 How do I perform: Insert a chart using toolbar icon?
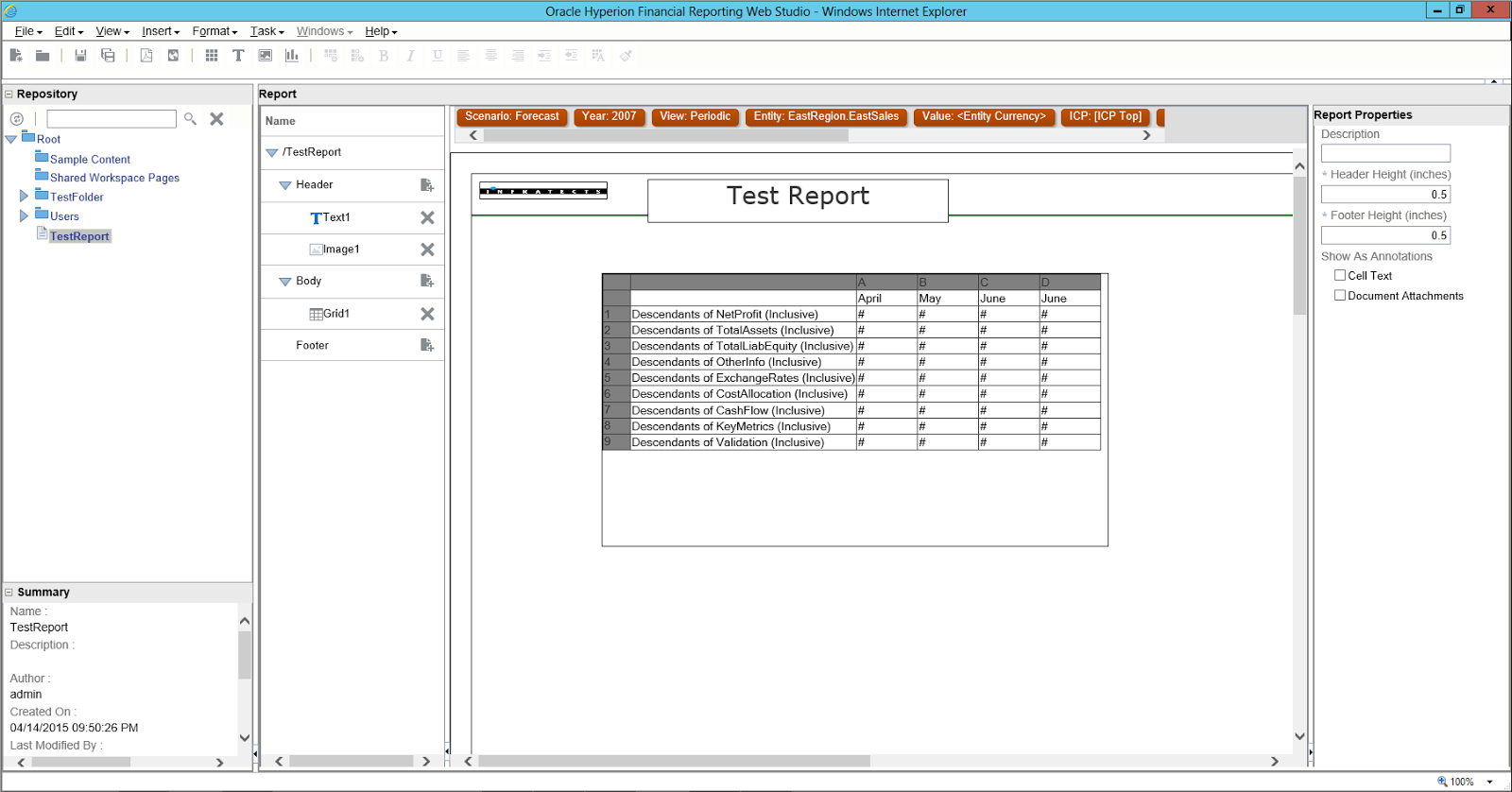pyautogui.click(x=292, y=56)
